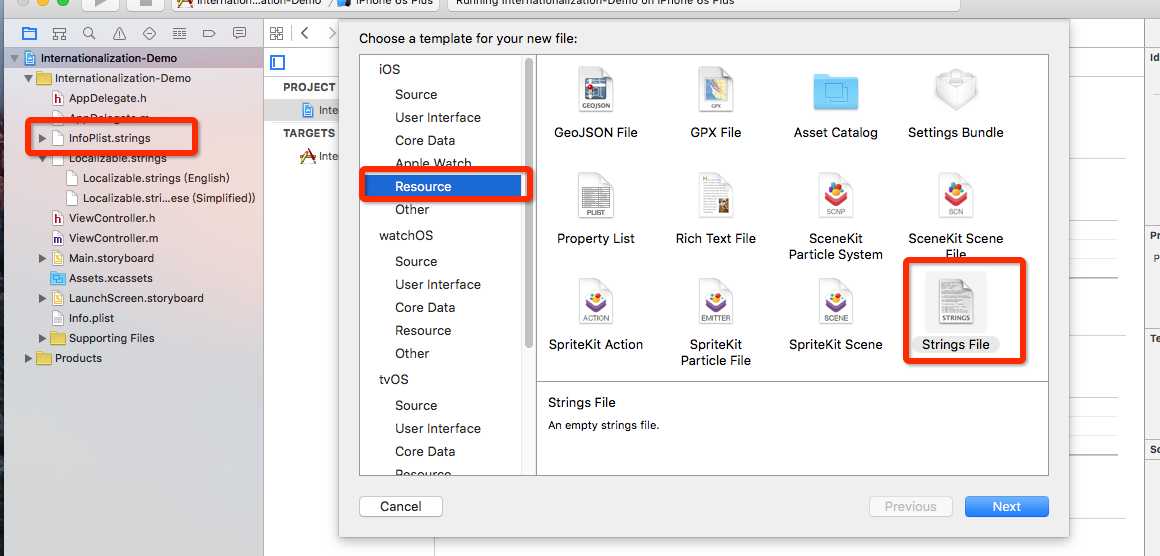Select the Rich Text File template

pos(715,209)
